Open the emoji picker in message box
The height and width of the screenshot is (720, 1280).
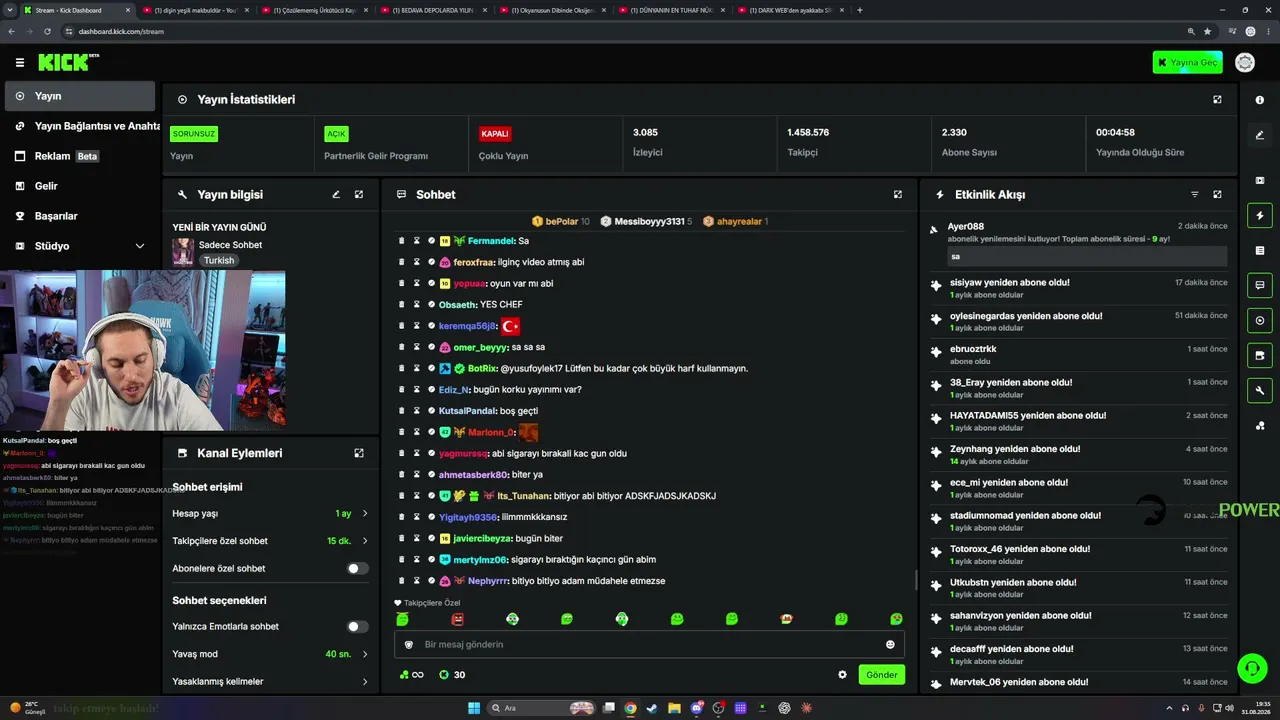tap(890, 645)
